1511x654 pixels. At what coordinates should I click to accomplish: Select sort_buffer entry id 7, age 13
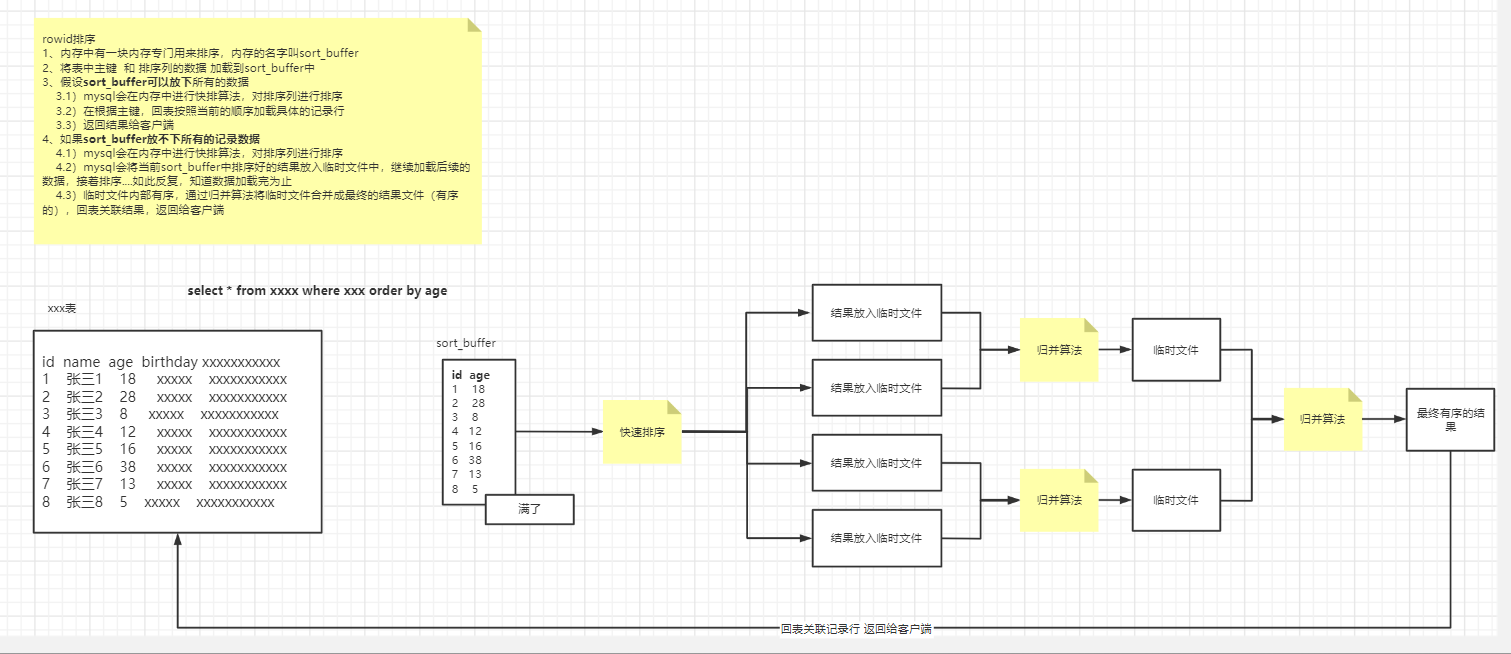pyautogui.click(x=467, y=475)
